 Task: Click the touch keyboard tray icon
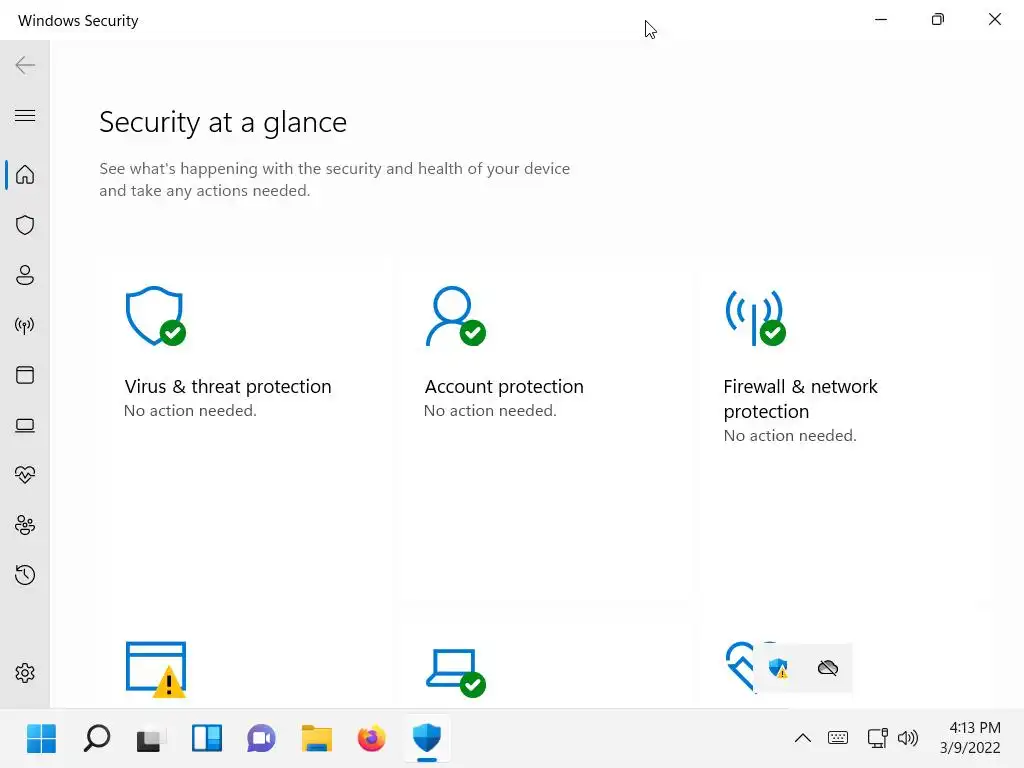click(838, 738)
